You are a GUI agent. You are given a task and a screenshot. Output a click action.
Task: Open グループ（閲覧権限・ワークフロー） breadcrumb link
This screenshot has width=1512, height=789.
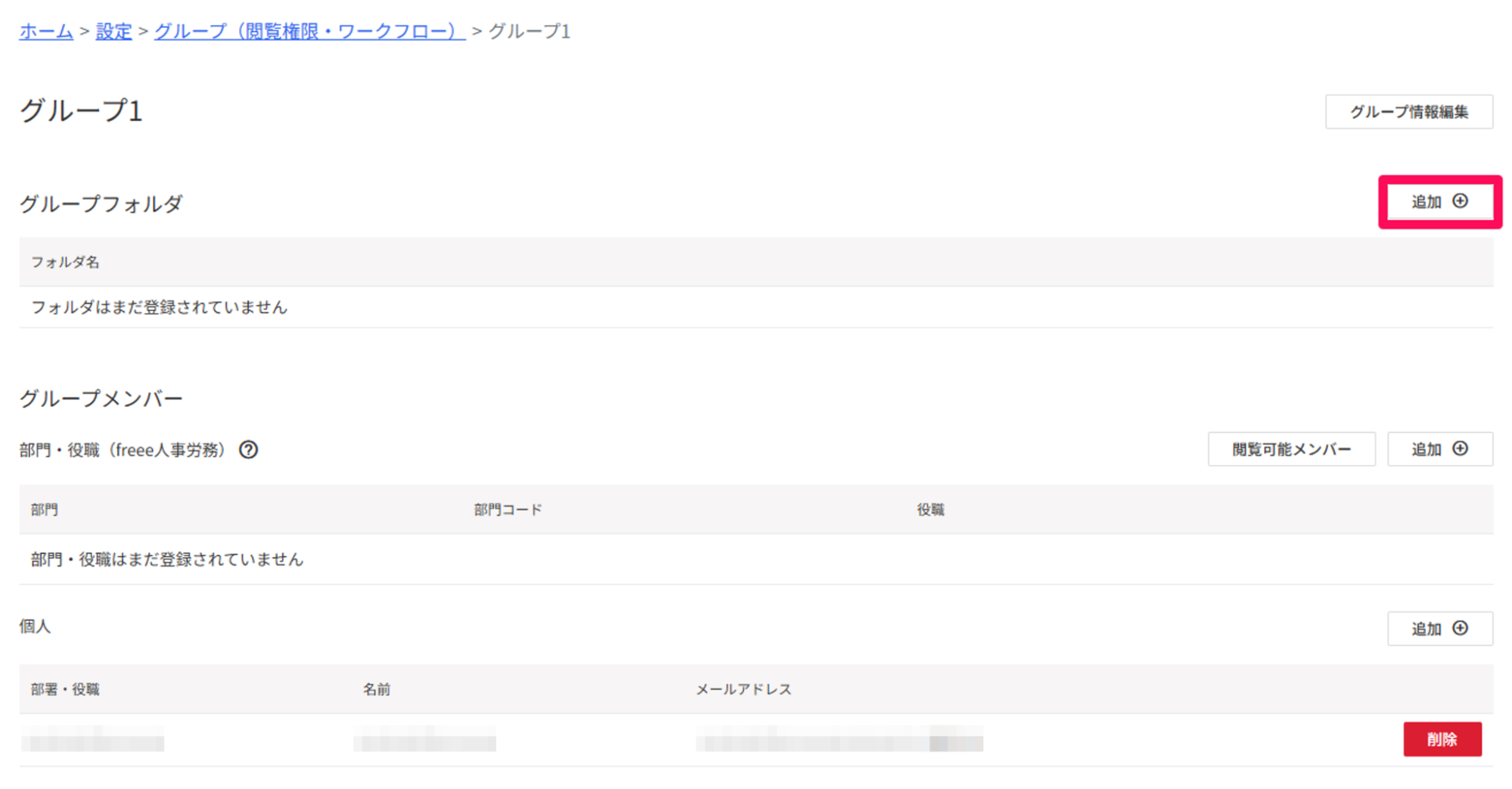[x=310, y=31]
